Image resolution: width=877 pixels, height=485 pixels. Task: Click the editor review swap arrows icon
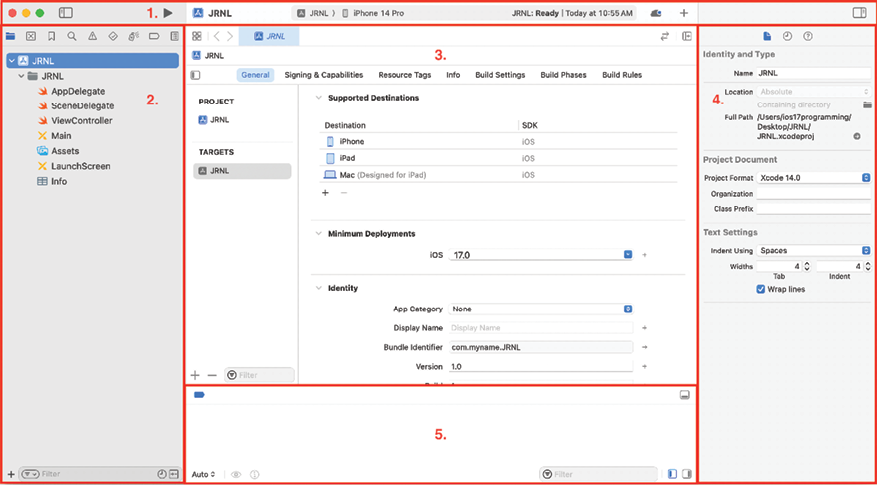(664, 36)
